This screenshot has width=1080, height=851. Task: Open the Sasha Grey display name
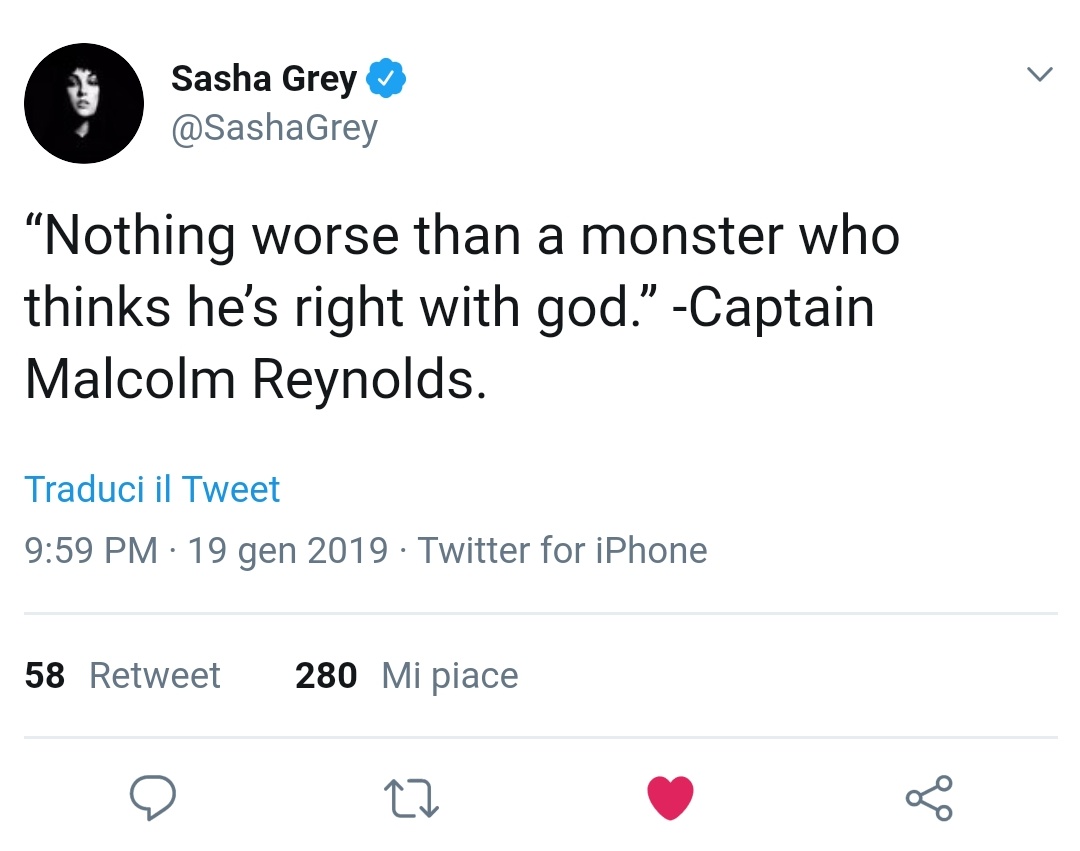(263, 79)
